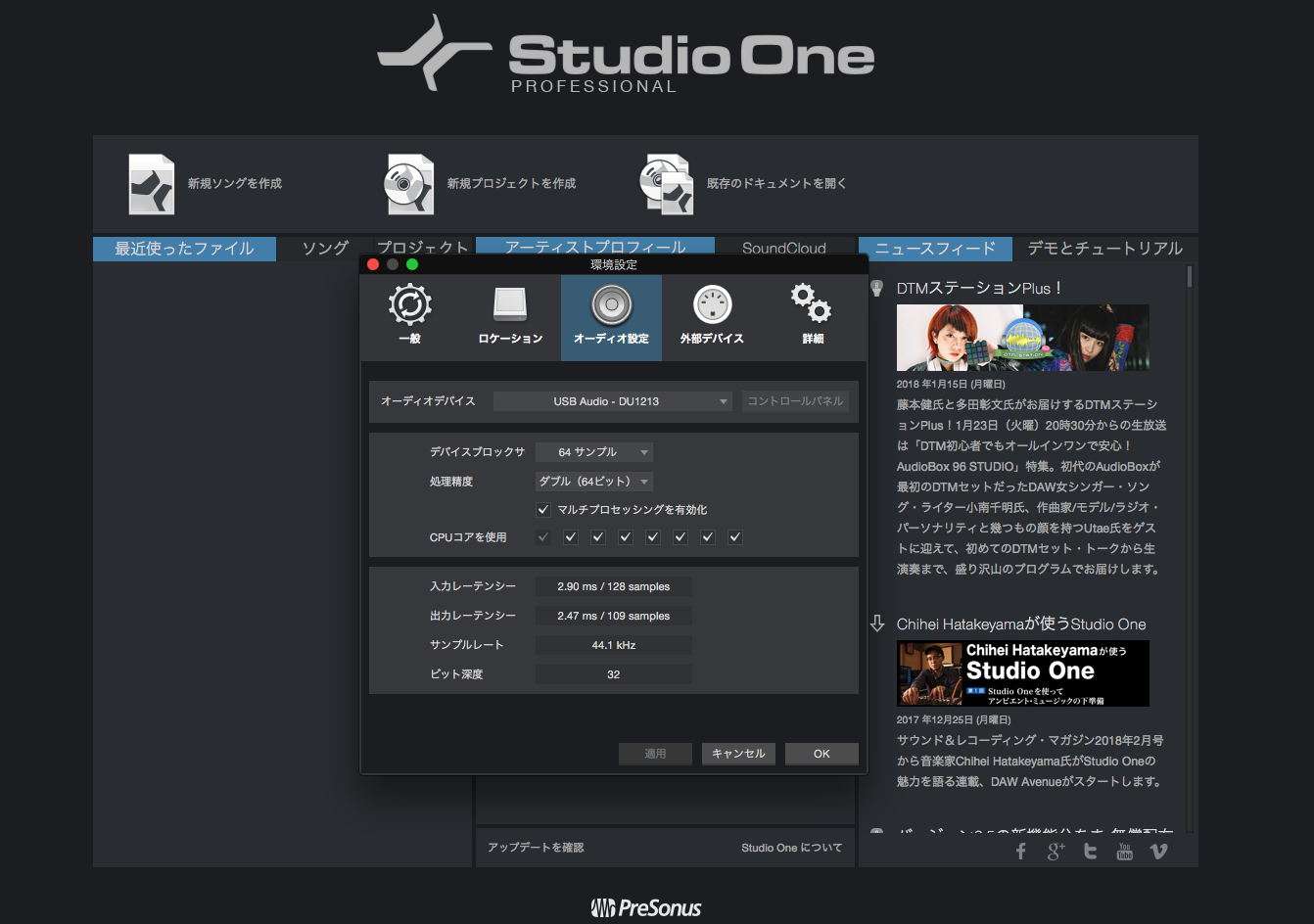Open PreSonus Facebook page icon
Screen dimensions: 1314x924
click(x=1021, y=851)
